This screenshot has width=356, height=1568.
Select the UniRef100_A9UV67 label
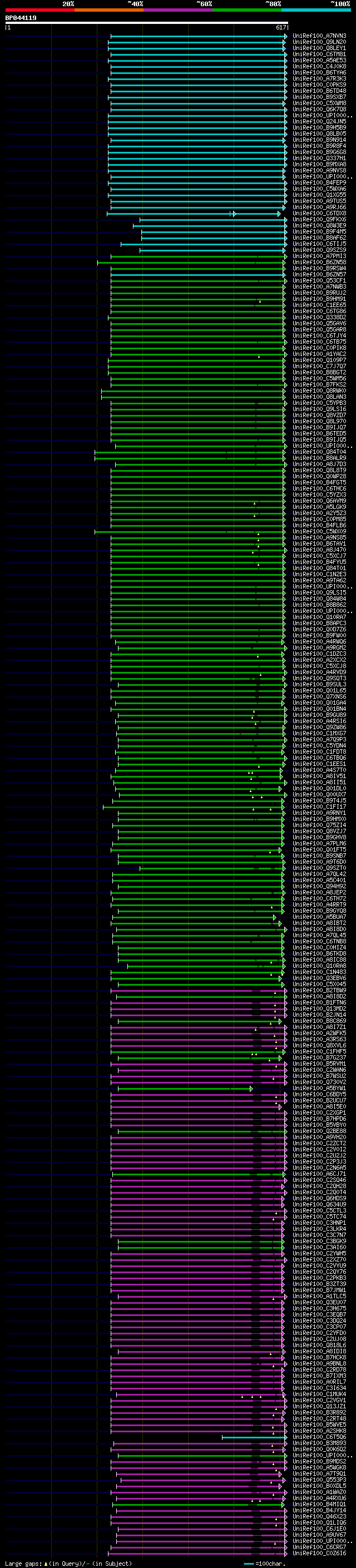click(319, 1535)
